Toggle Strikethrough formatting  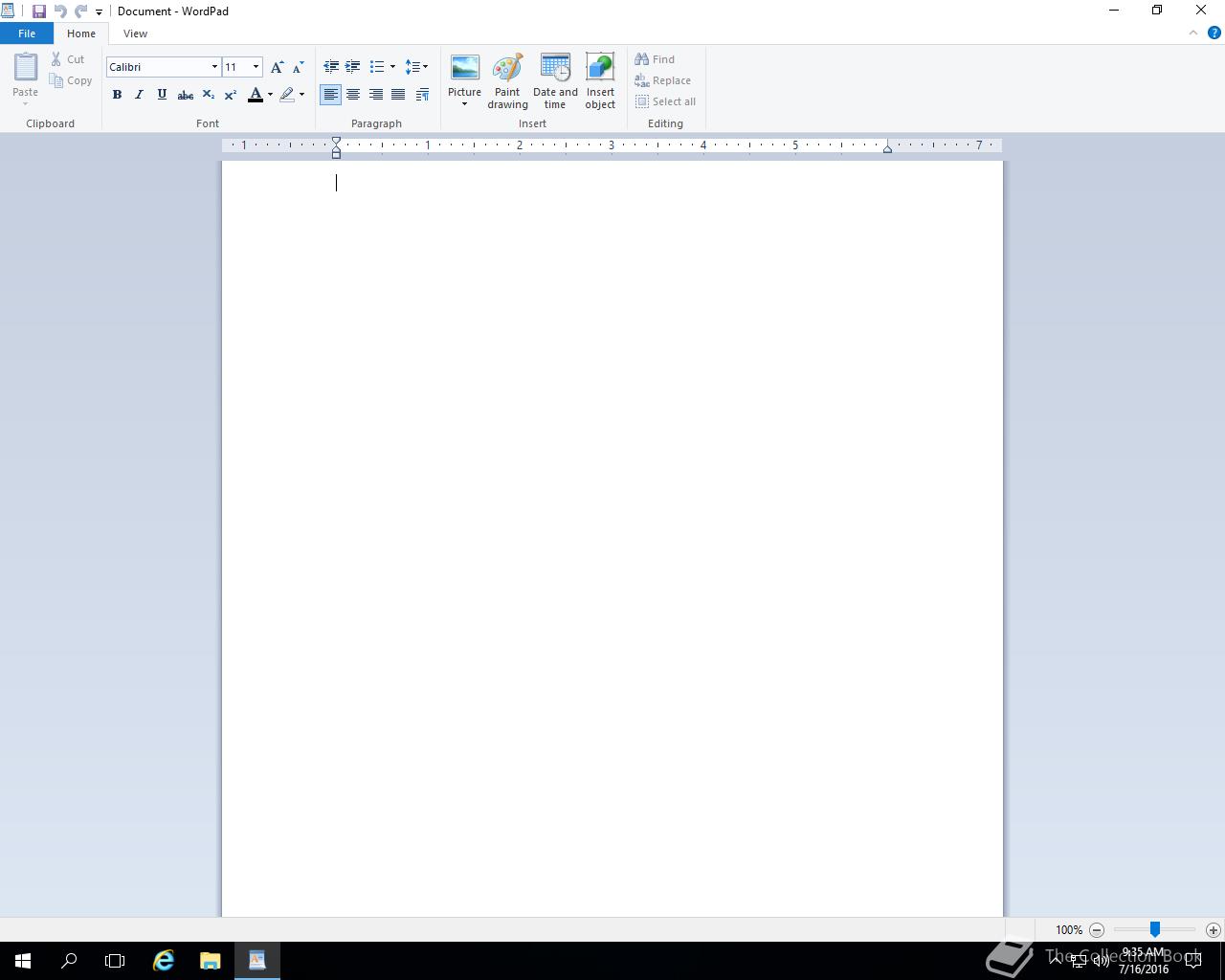186,95
